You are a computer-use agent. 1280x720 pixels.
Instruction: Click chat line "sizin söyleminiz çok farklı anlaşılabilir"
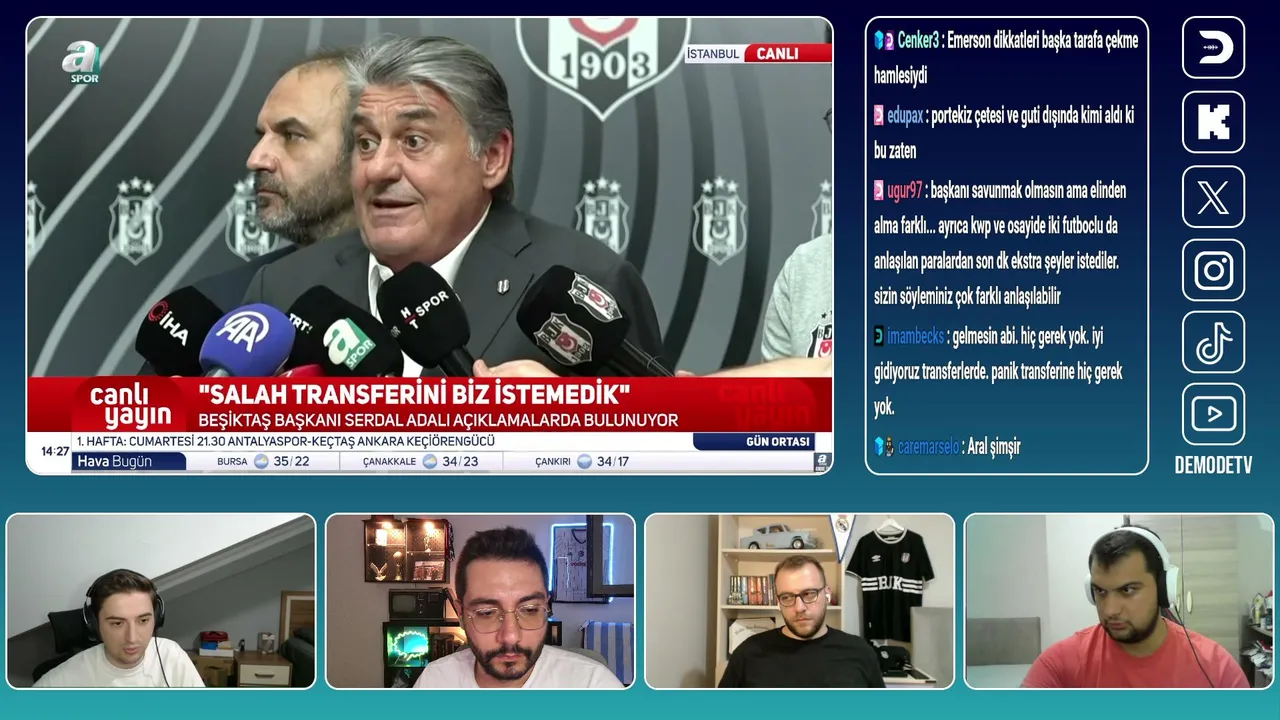967,297
